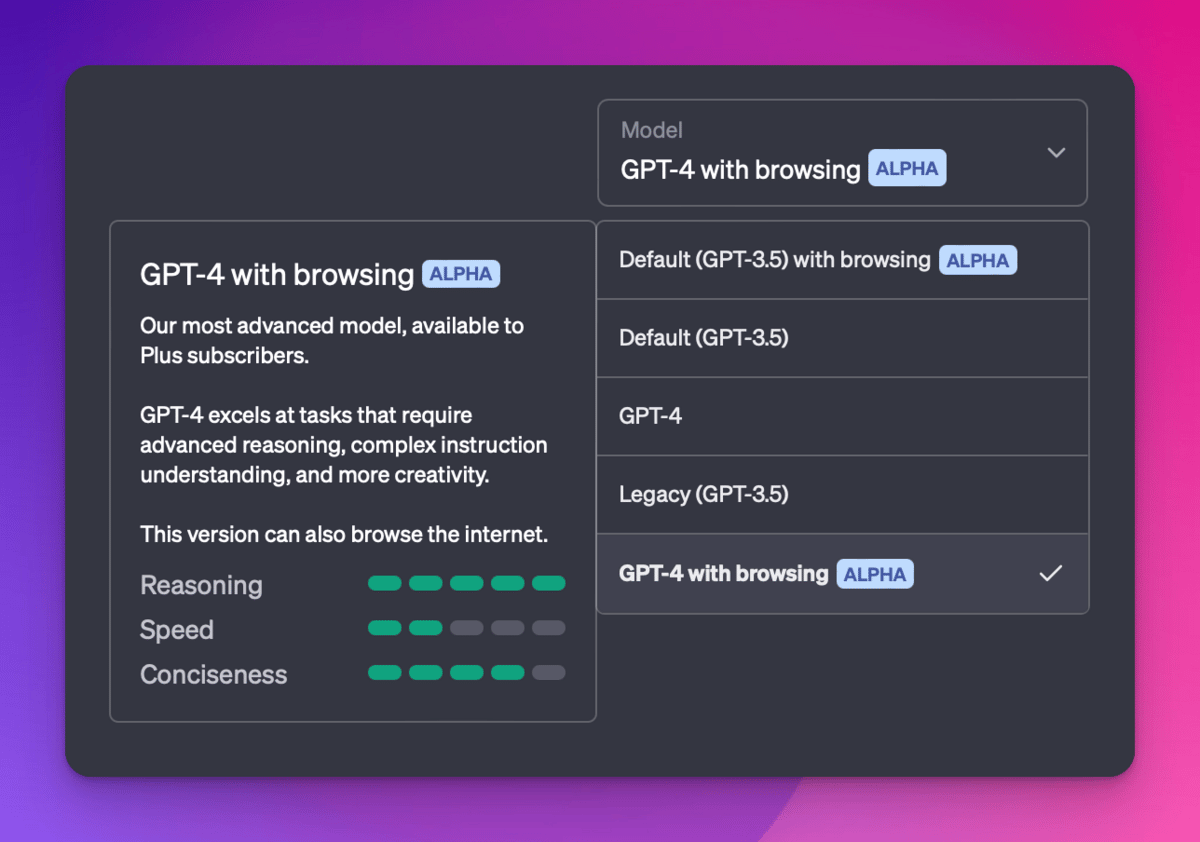
Task: Click ALPHA badge in the Model selector field
Action: [907, 169]
